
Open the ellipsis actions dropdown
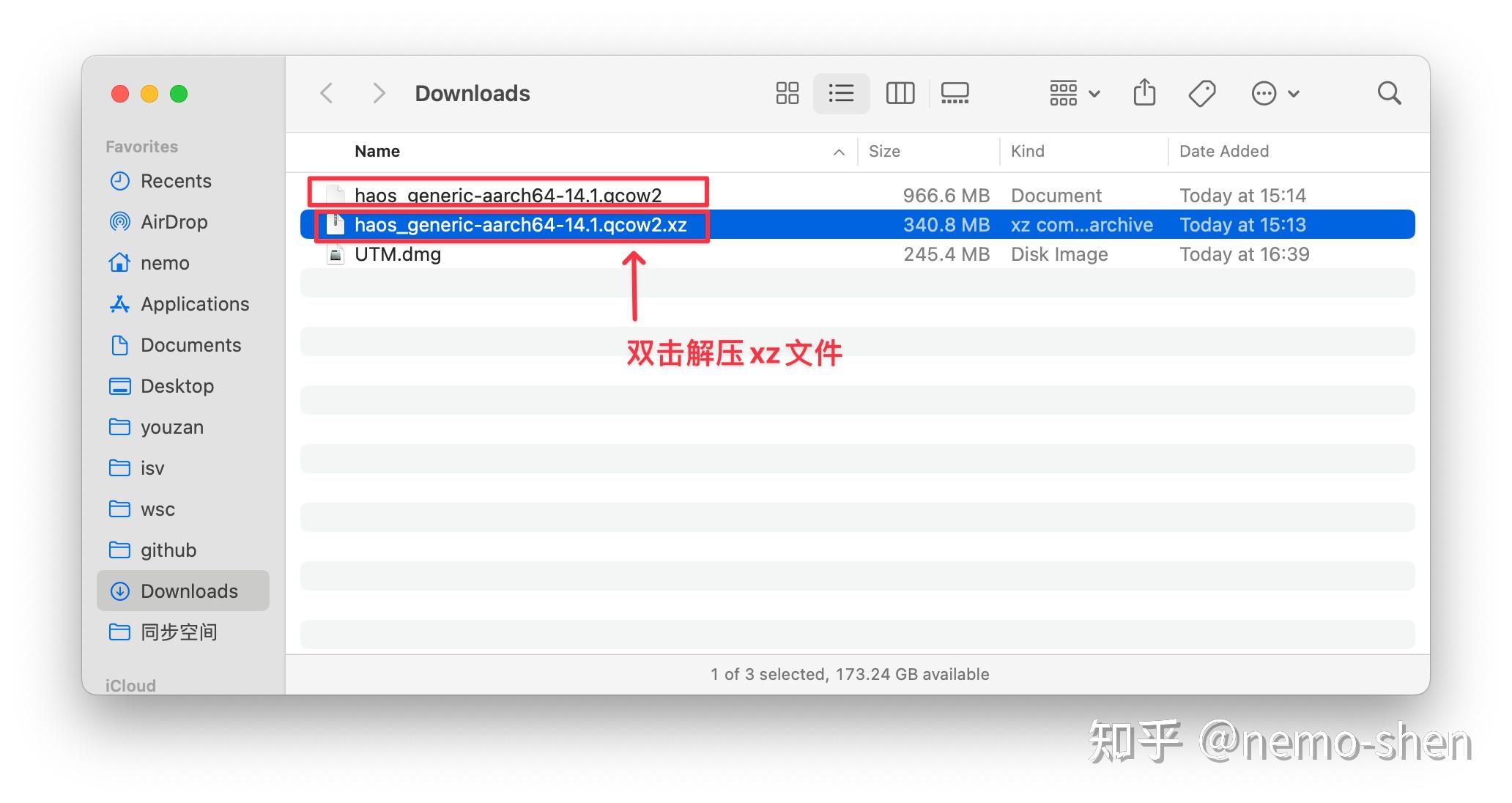(x=1264, y=93)
